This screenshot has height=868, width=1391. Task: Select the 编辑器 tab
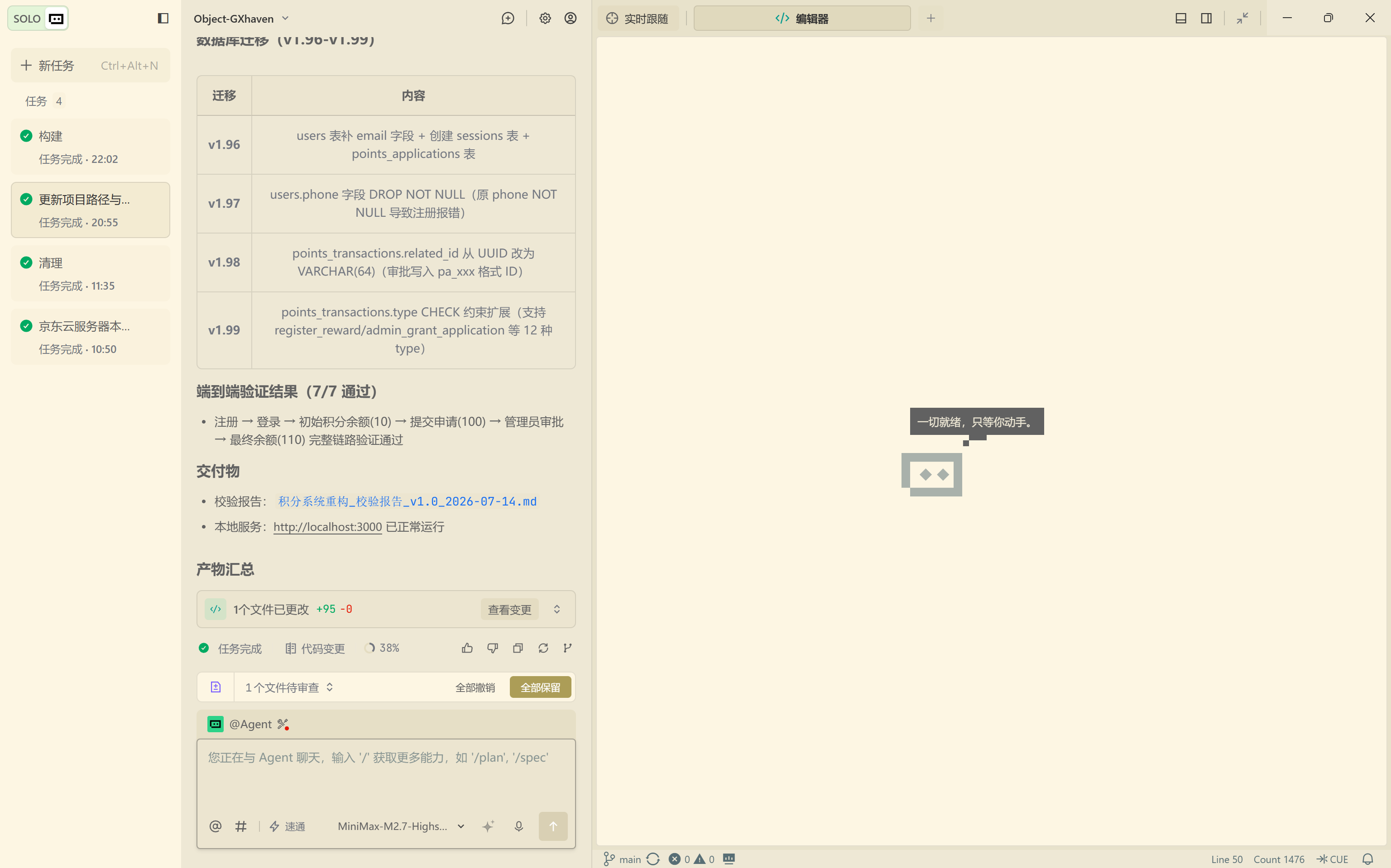coord(802,19)
